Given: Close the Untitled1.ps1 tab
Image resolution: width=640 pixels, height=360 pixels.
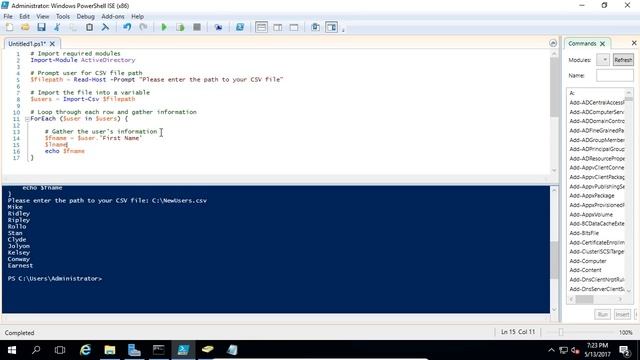Looking at the screenshot, I should pyautogui.click(x=52, y=44).
